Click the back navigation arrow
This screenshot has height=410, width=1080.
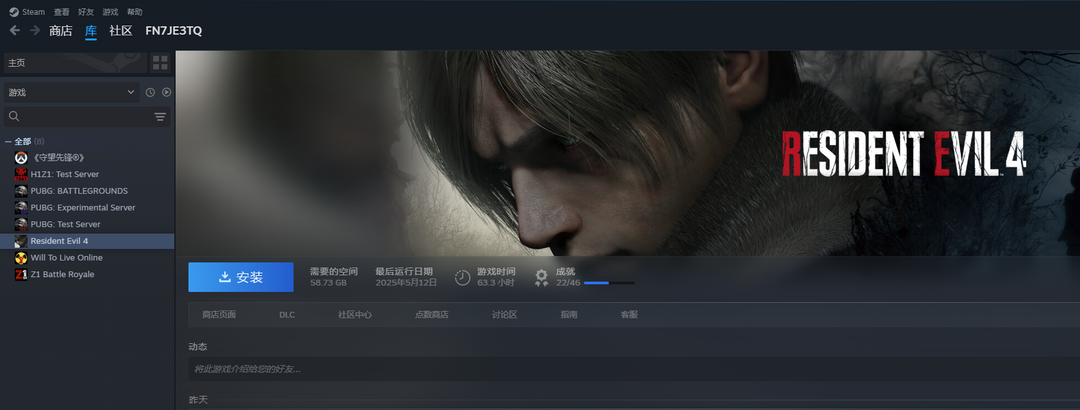pos(14,30)
